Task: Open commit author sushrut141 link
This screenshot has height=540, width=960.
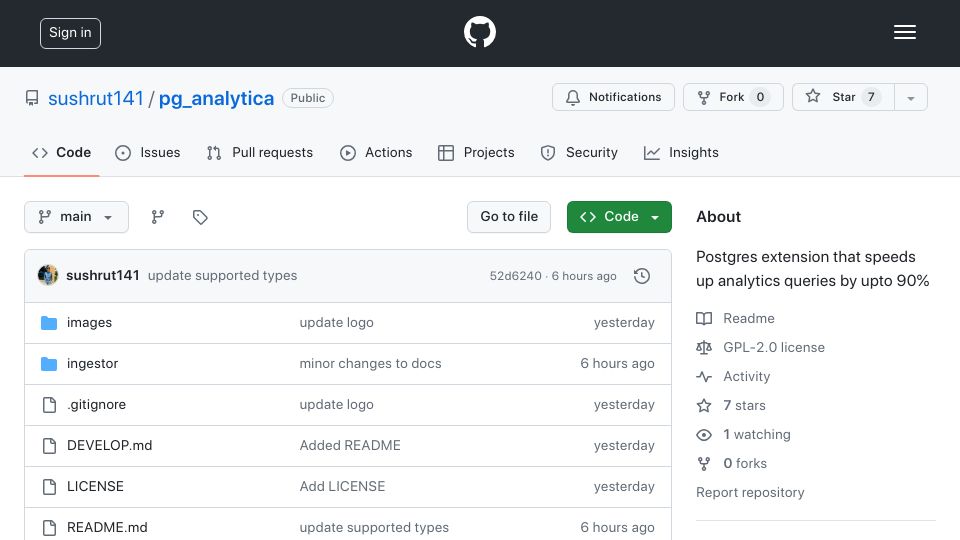Action: tap(103, 276)
